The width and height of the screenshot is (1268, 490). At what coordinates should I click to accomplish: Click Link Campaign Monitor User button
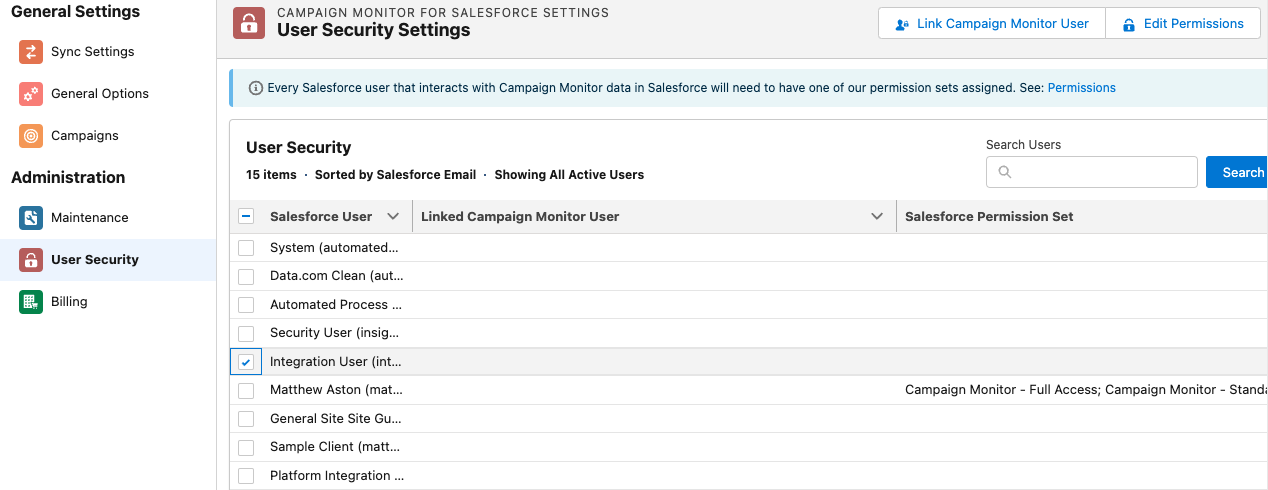click(992, 24)
